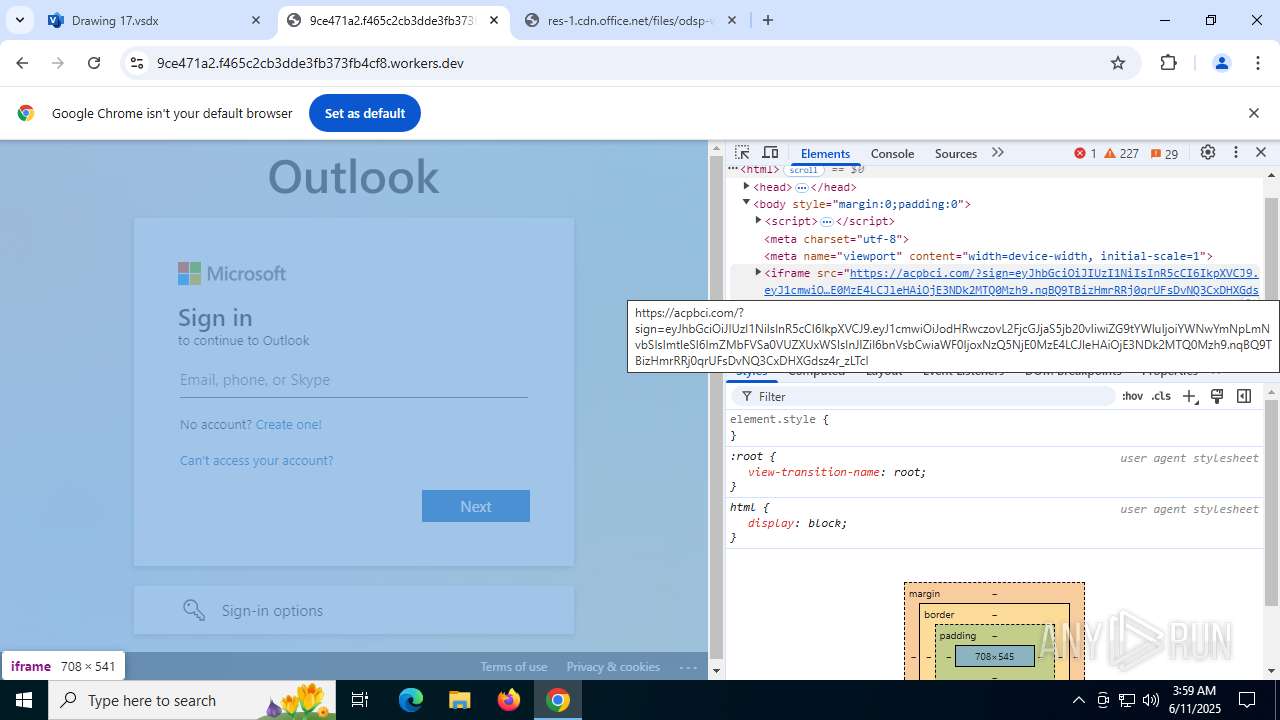
Task: Open the DevTools settings gear
Action: tap(1208, 153)
